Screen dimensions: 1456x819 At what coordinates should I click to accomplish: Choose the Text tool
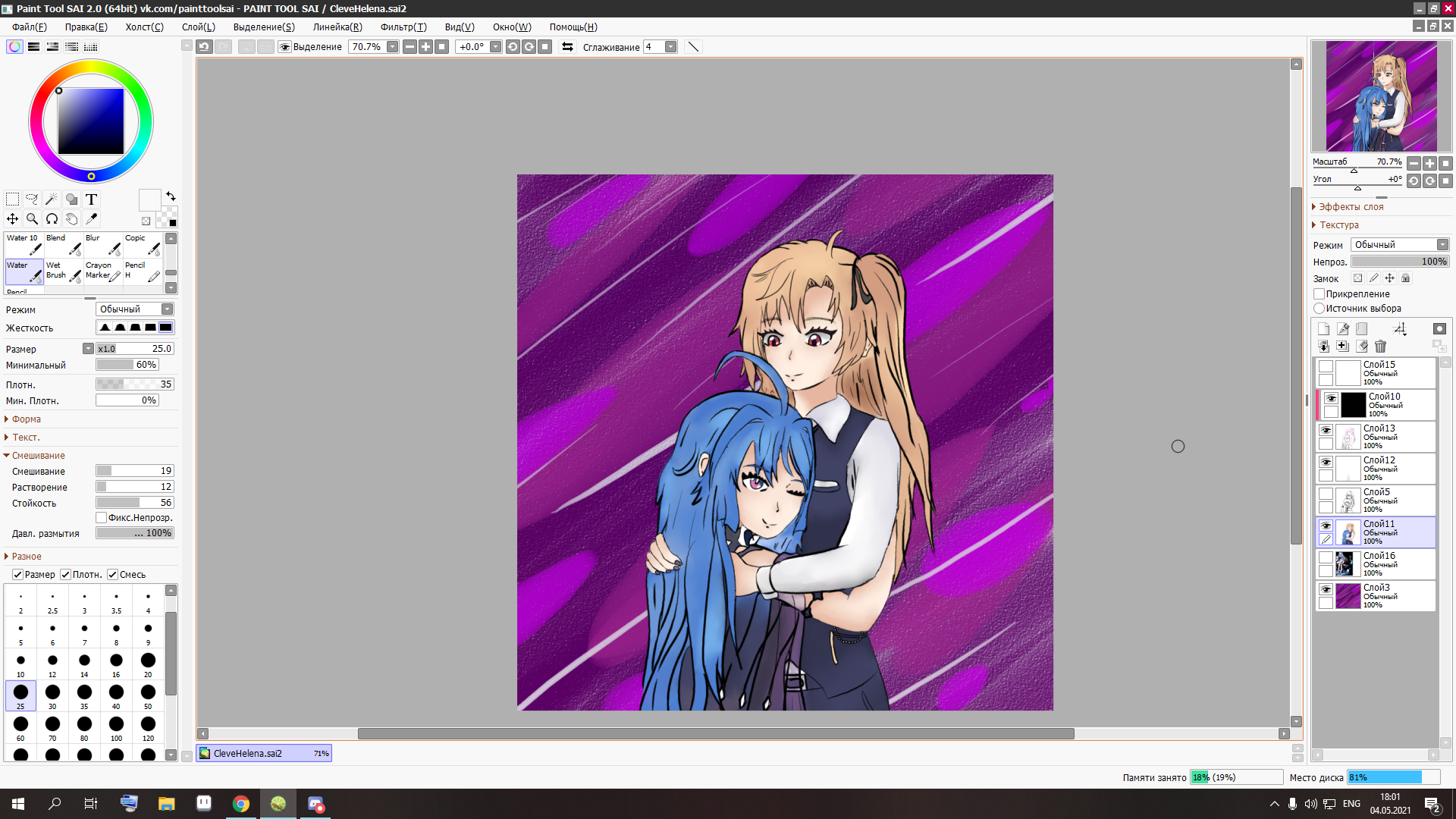click(x=91, y=199)
